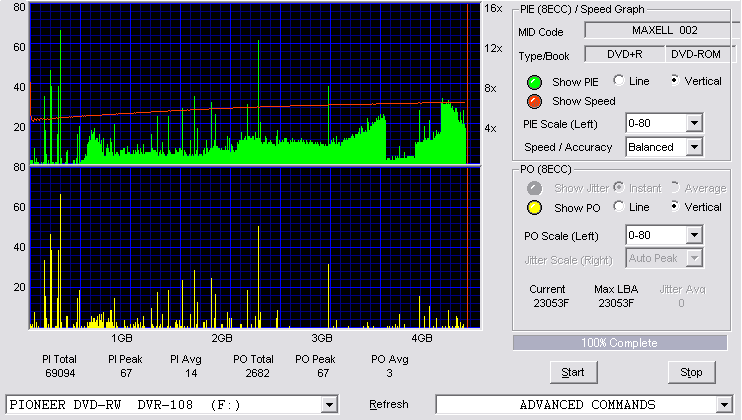Click the PI Total value 69094
Screen dimensions: 742x420
(x=60, y=374)
